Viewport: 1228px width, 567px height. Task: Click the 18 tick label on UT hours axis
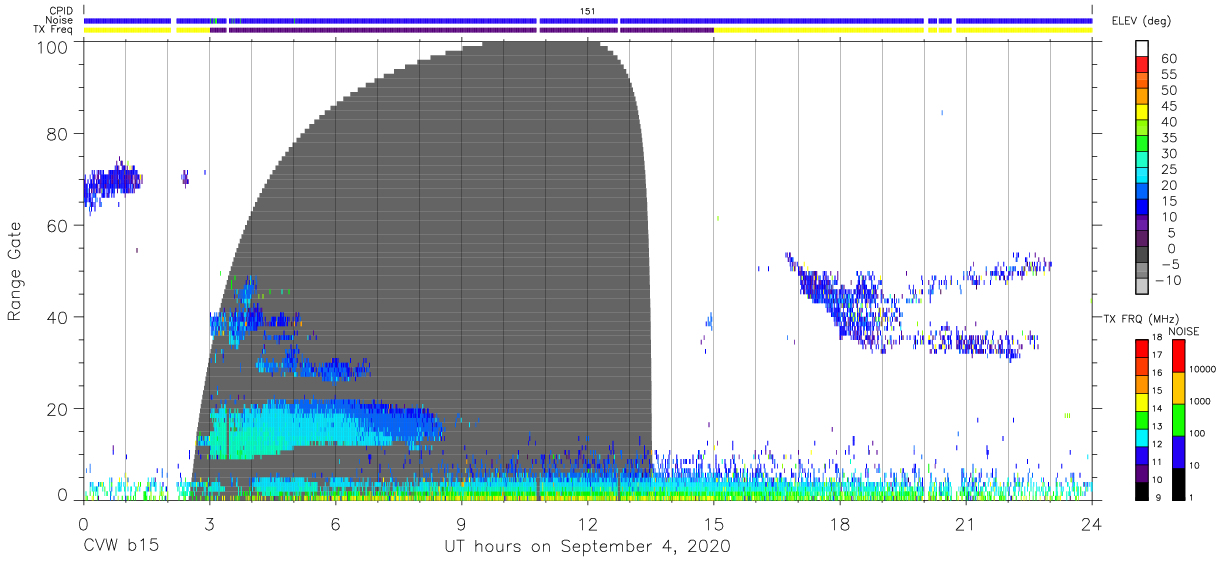click(x=840, y=524)
